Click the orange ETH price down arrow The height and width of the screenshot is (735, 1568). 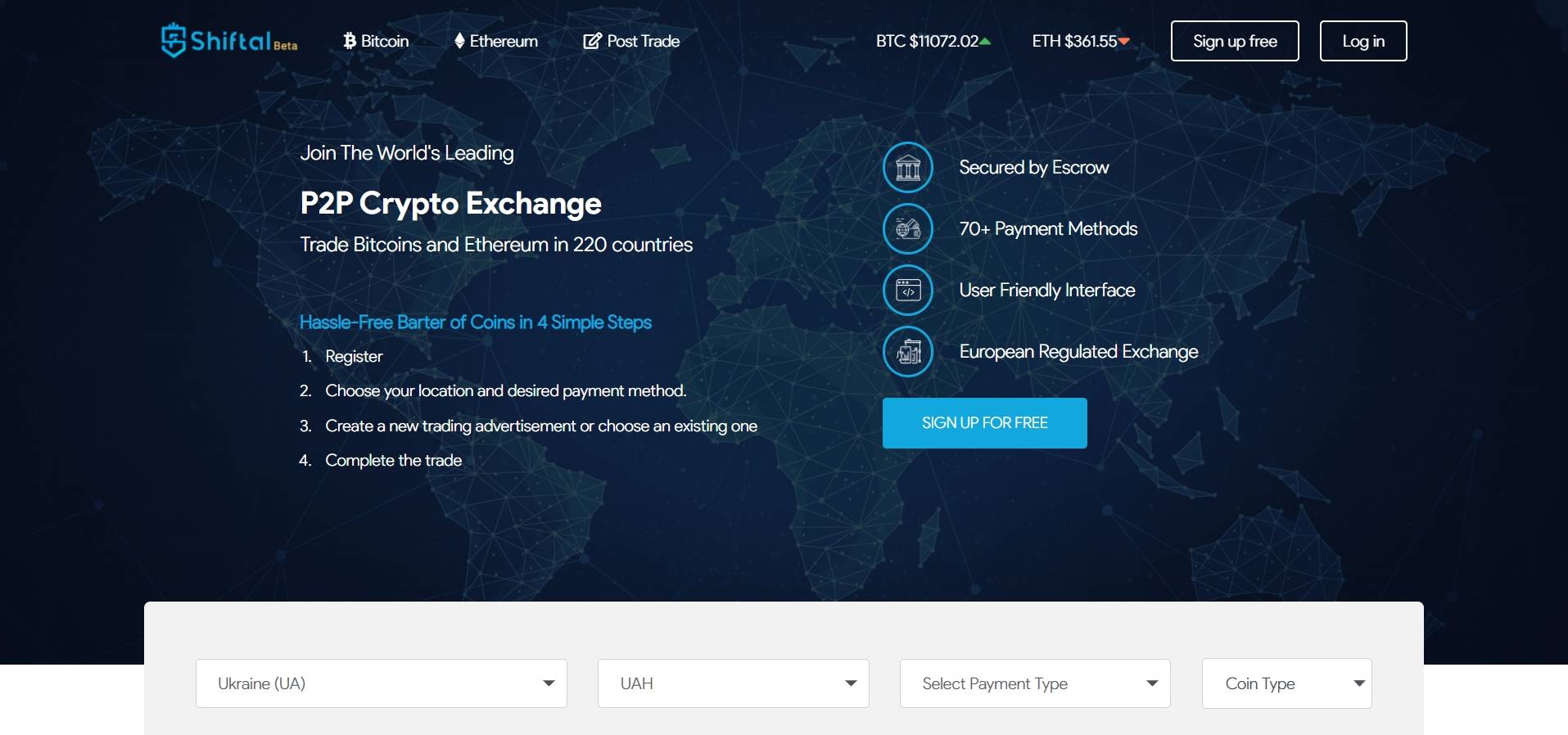pos(1124,41)
